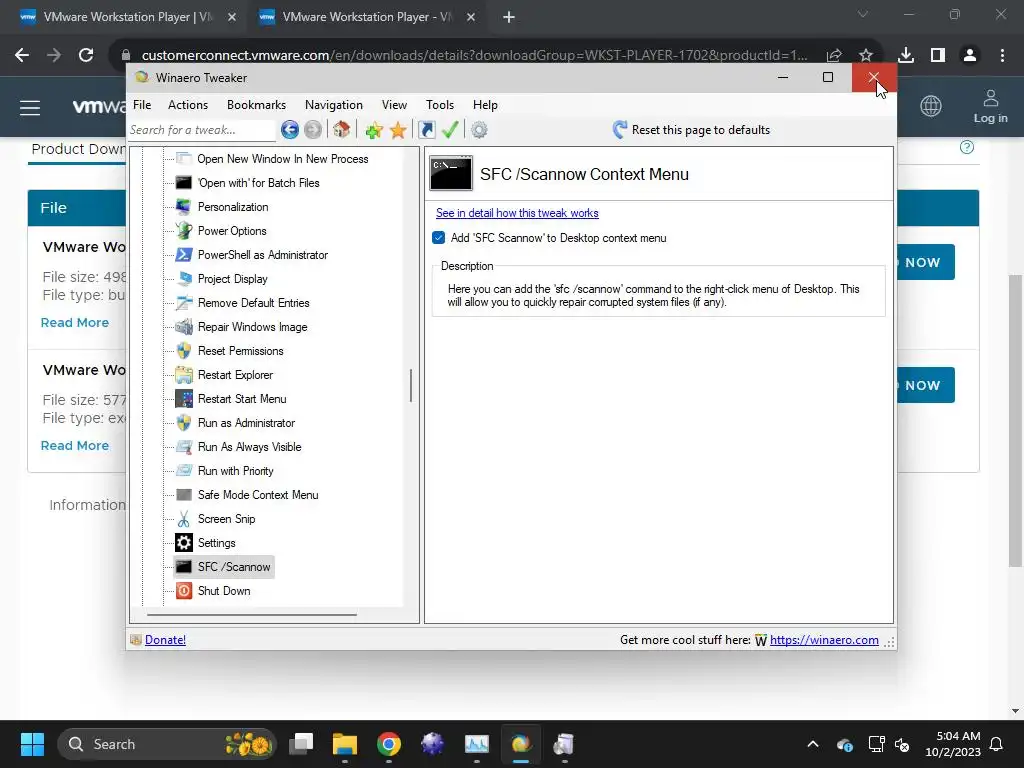The height and width of the screenshot is (768, 1024).
Task: Click the Windows Start button
Action: point(32,744)
